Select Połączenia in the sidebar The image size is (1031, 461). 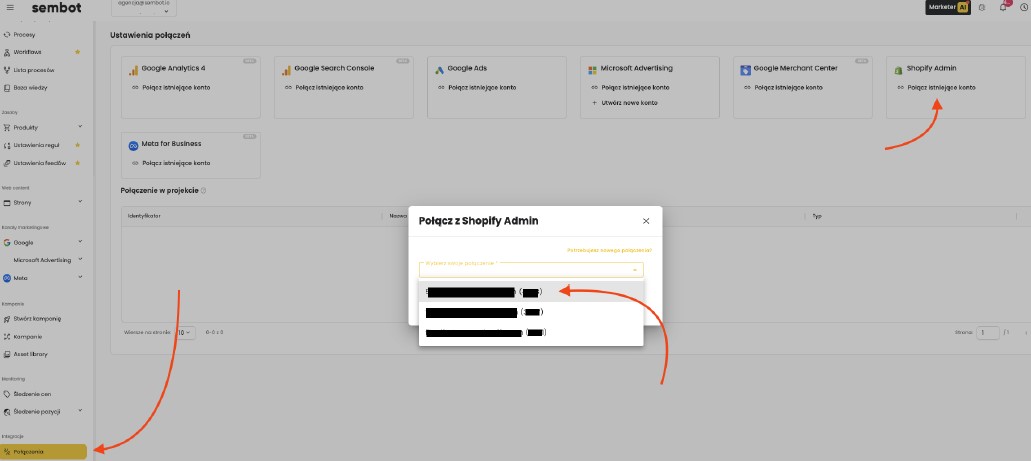[43, 452]
